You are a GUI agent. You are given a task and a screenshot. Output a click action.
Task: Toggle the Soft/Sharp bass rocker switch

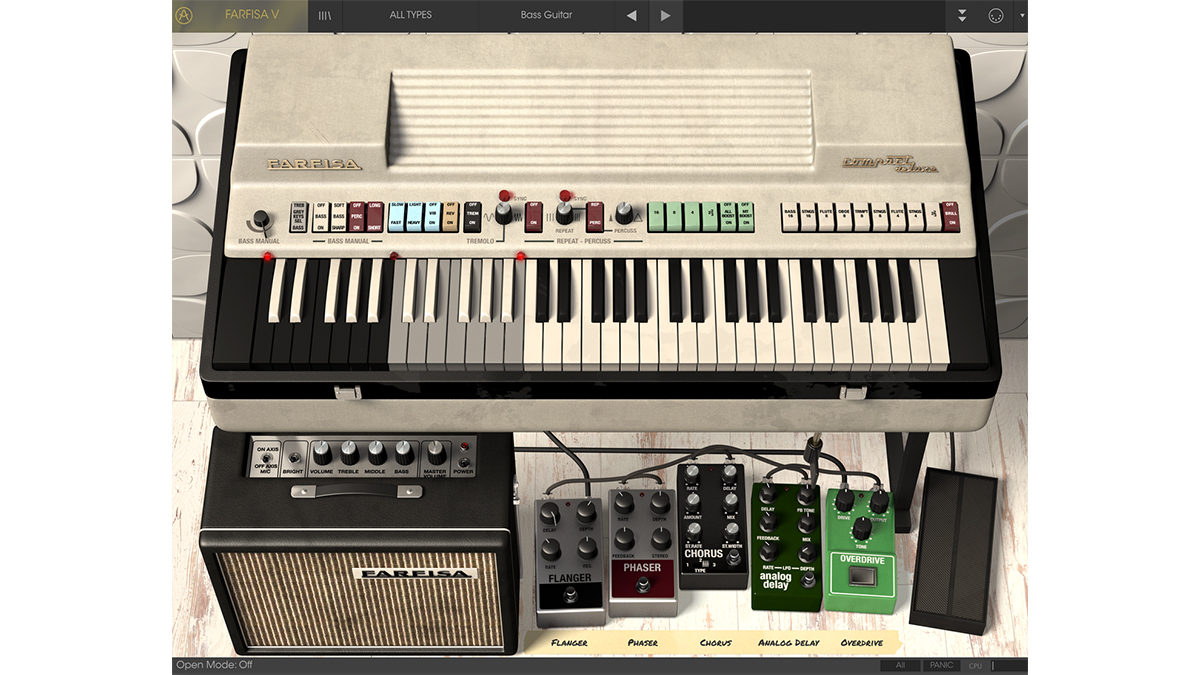click(339, 217)
